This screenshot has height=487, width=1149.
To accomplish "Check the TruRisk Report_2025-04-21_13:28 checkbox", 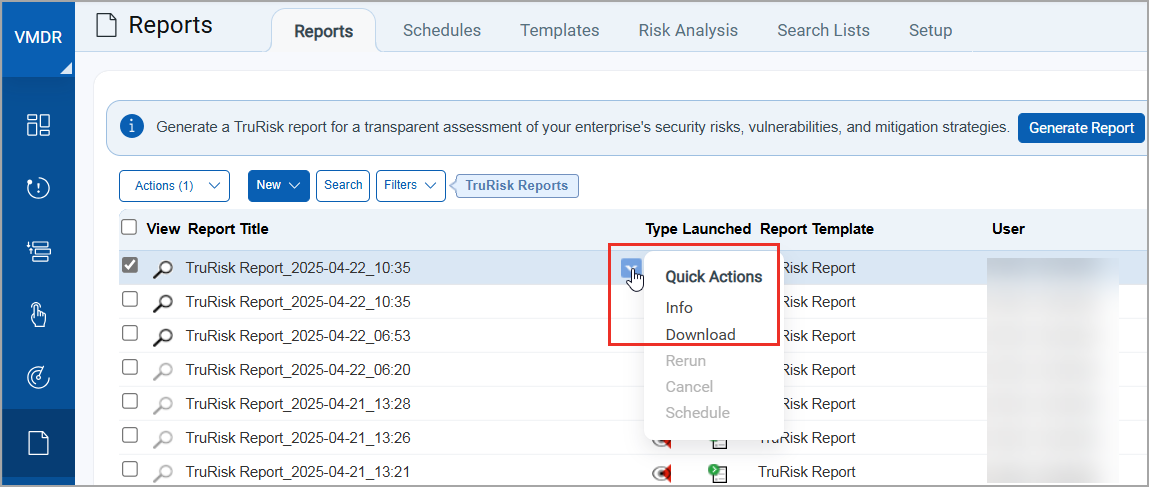I will tap(129, 401).
